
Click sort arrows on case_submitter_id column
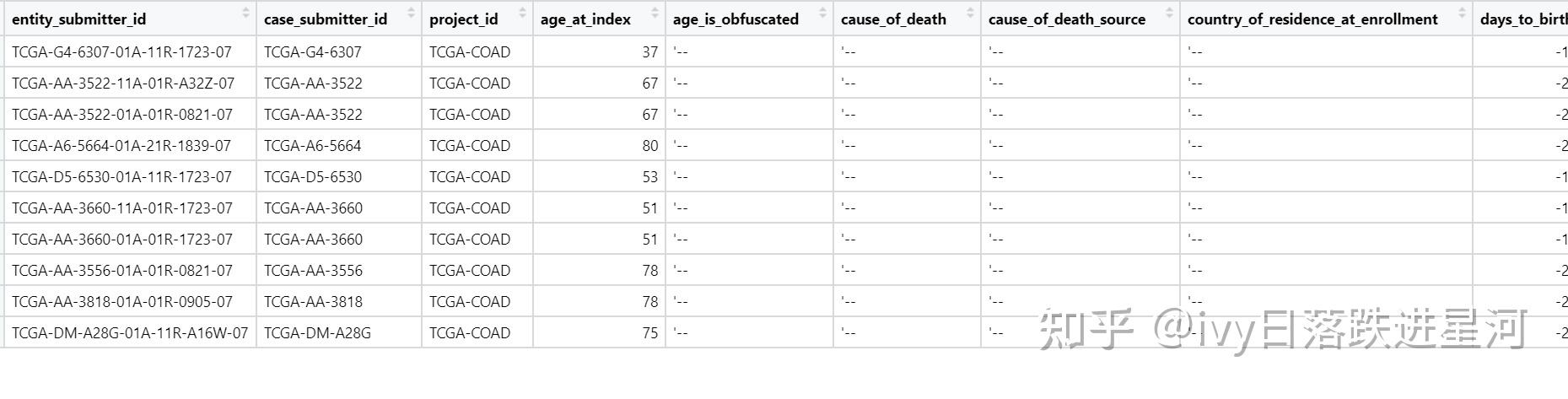[411, 13]
